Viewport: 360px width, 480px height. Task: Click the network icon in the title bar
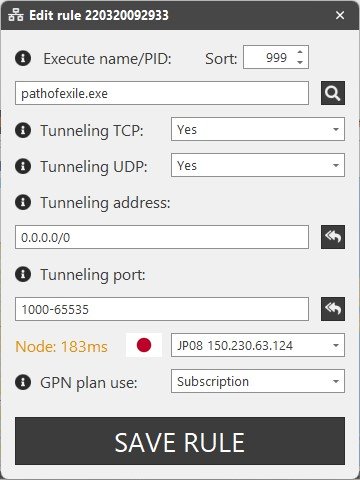point(16,15)
